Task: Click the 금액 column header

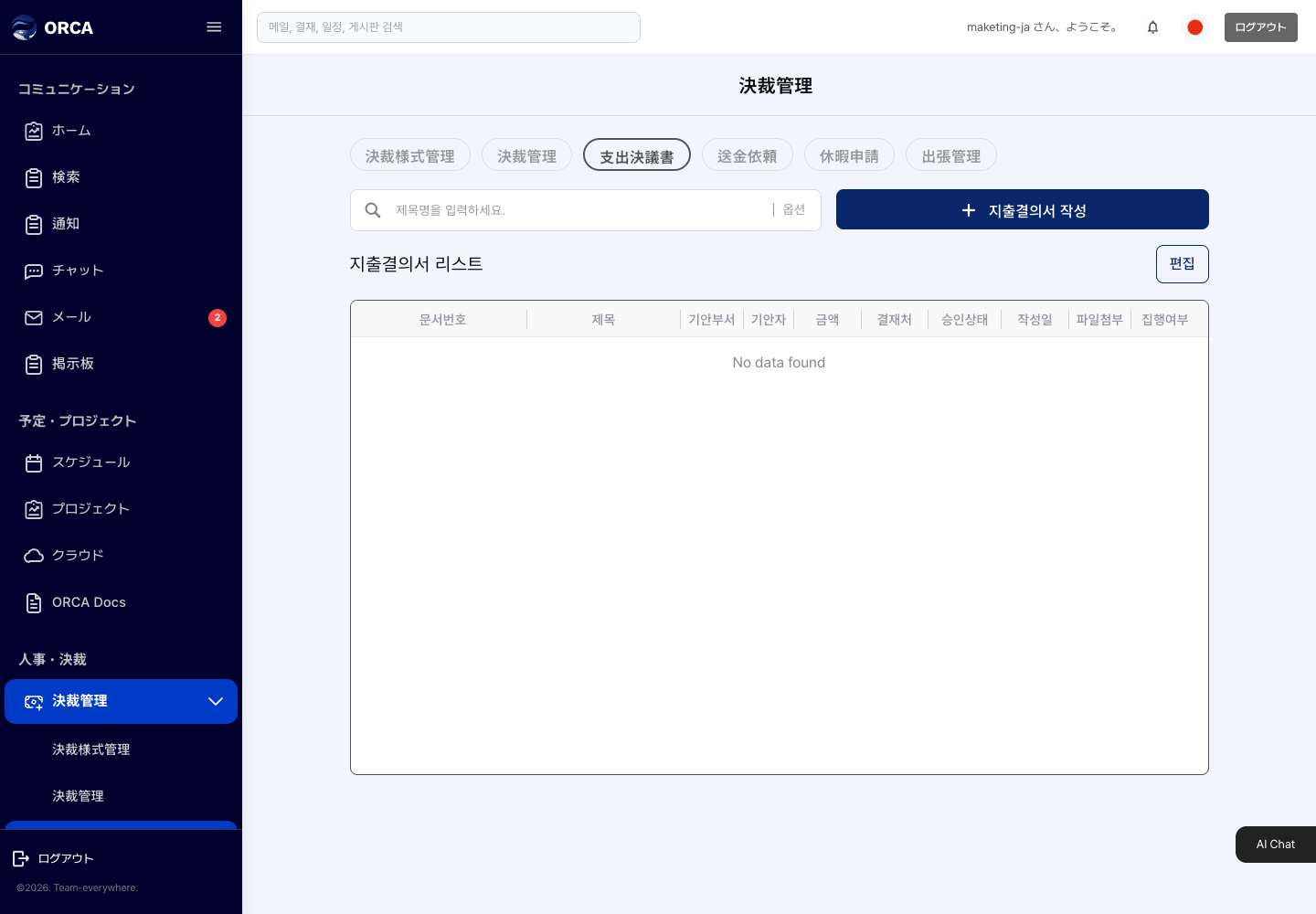Action: 827,319
